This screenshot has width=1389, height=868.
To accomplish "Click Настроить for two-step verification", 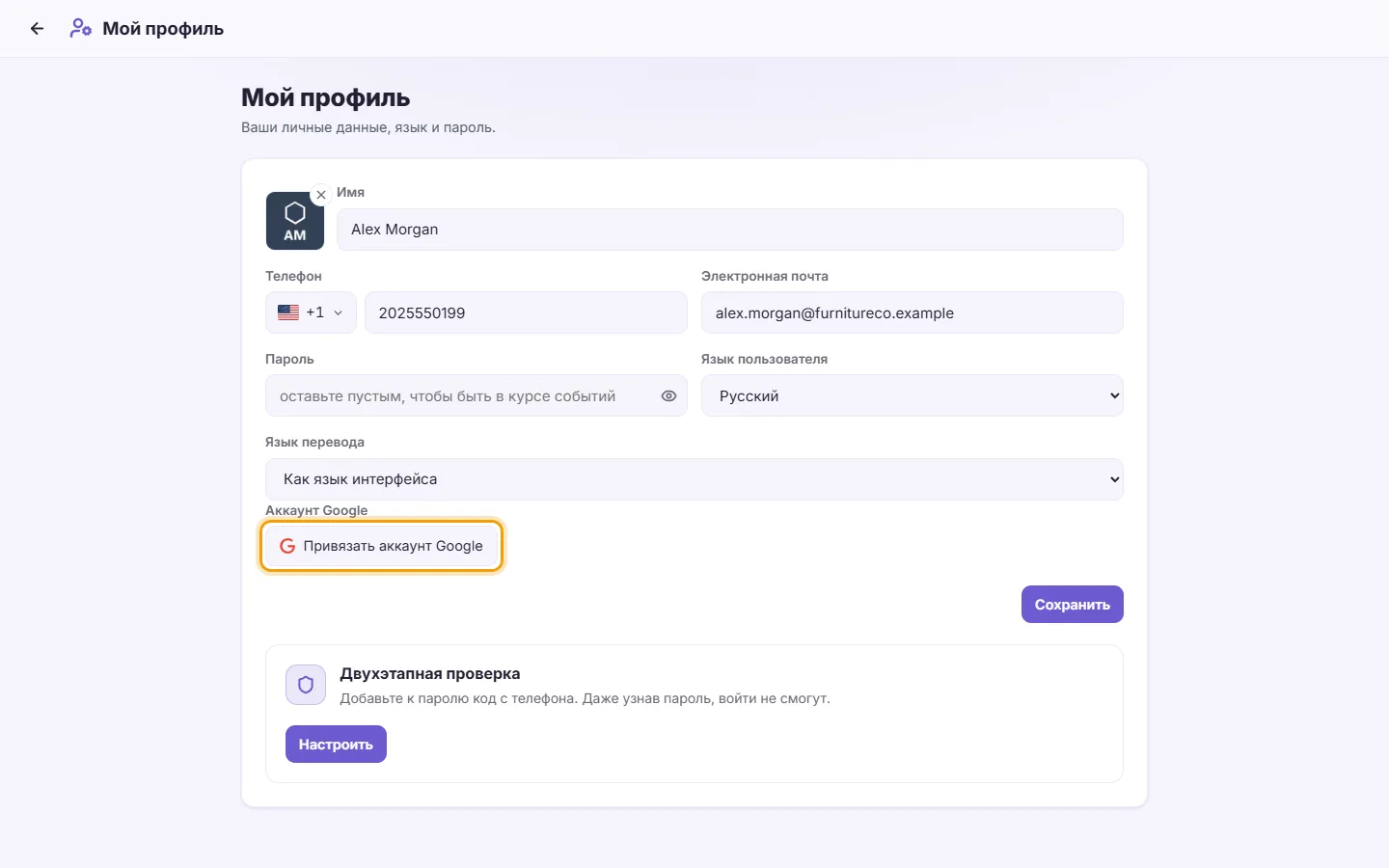I will [x=336, y=745].
